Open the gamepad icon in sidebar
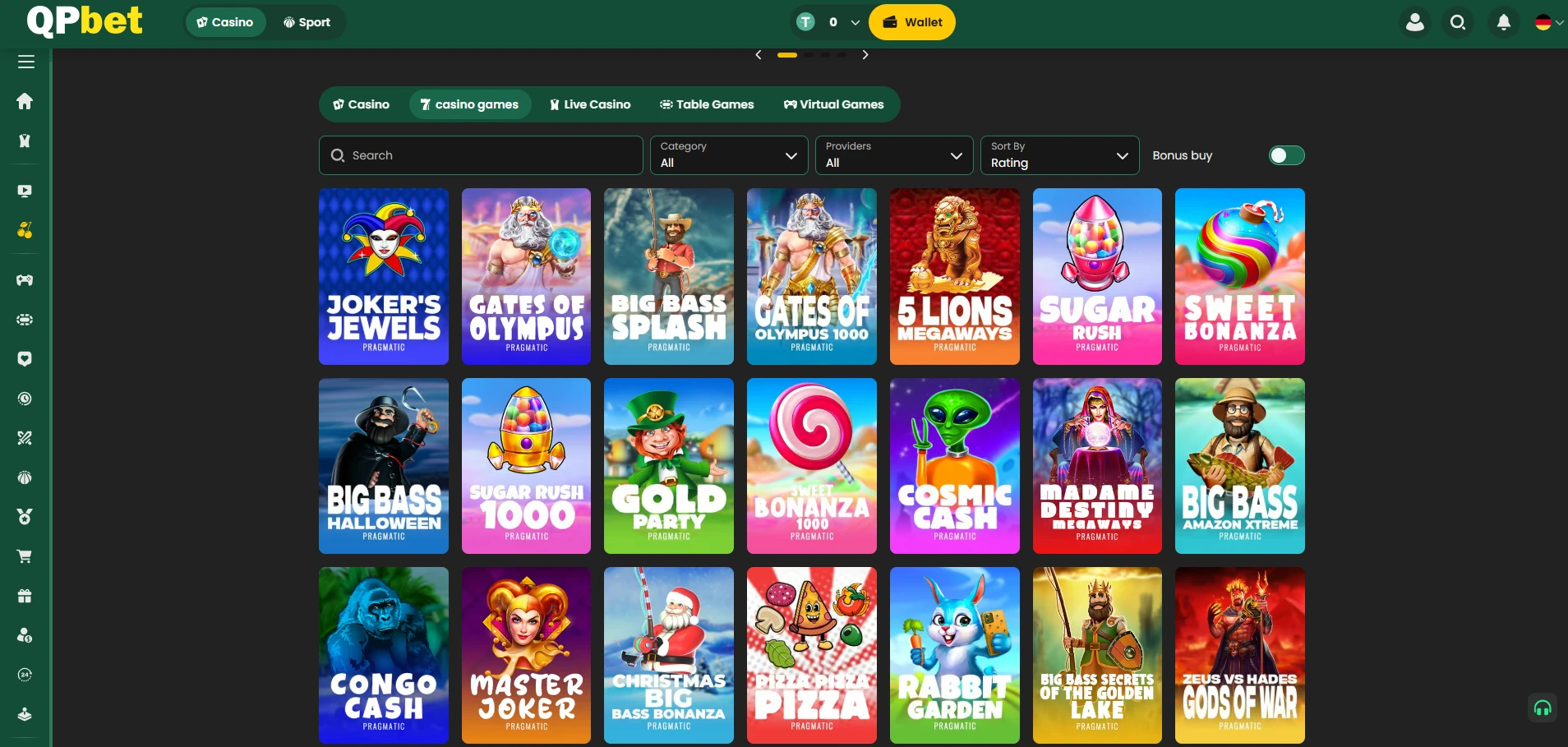 [25, 280]
